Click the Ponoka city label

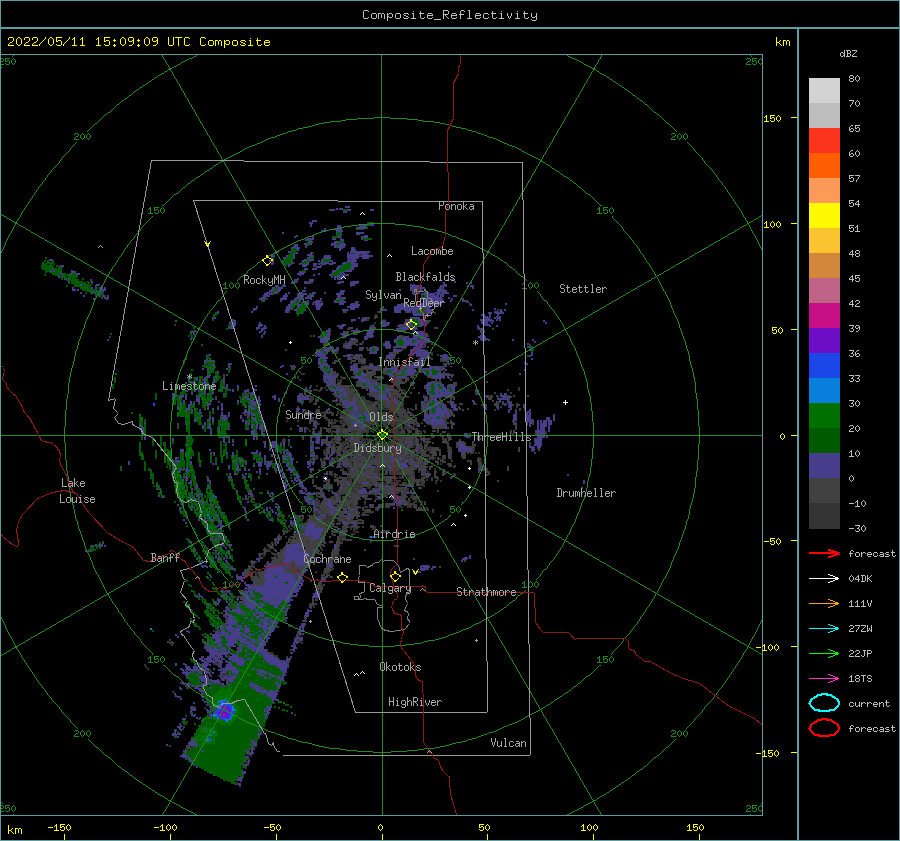click(x=456, y=206)
